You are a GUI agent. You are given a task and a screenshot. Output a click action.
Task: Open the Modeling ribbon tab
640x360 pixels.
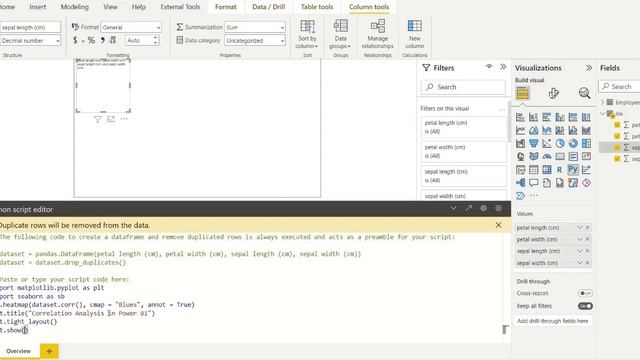[75, 7]
